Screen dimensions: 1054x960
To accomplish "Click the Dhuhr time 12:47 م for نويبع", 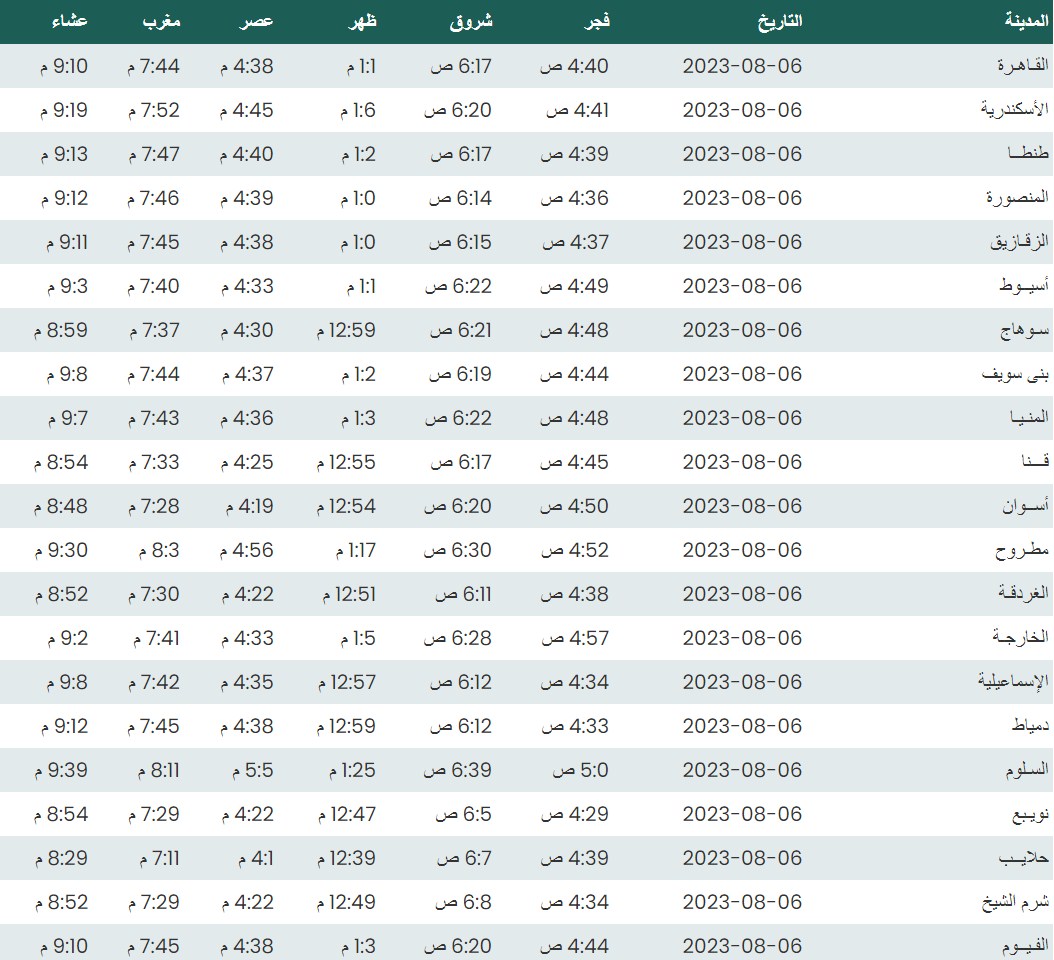I will [x=347, y=814].
